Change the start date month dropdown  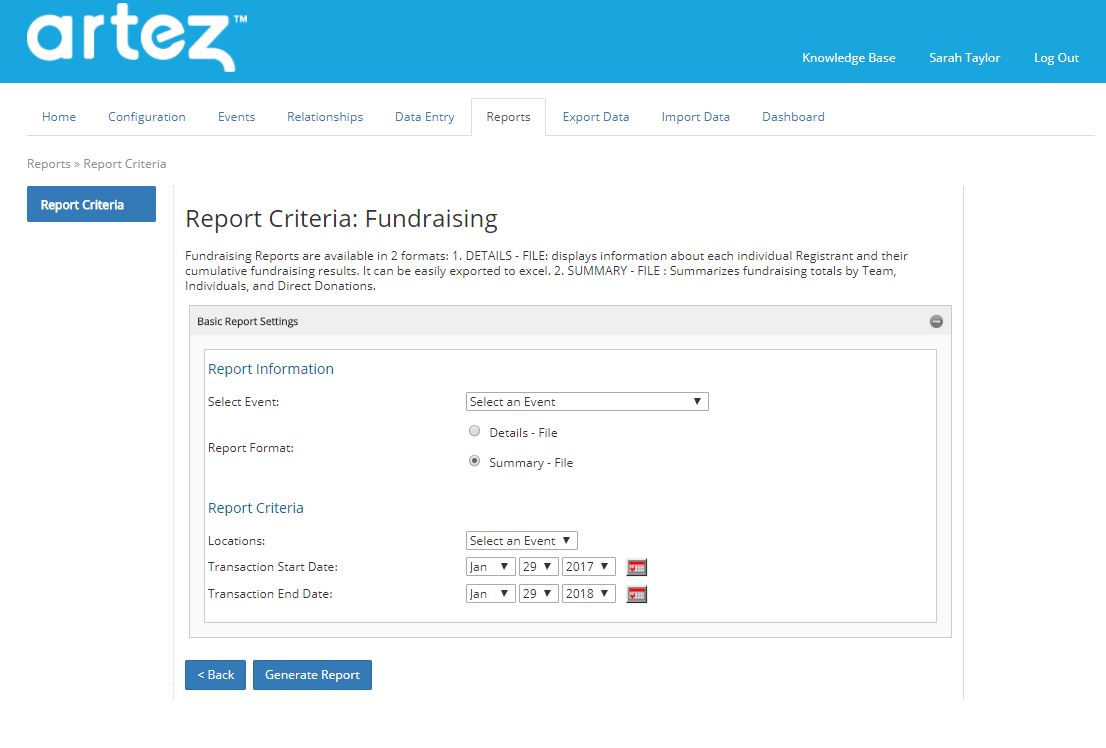coord(490,567)
